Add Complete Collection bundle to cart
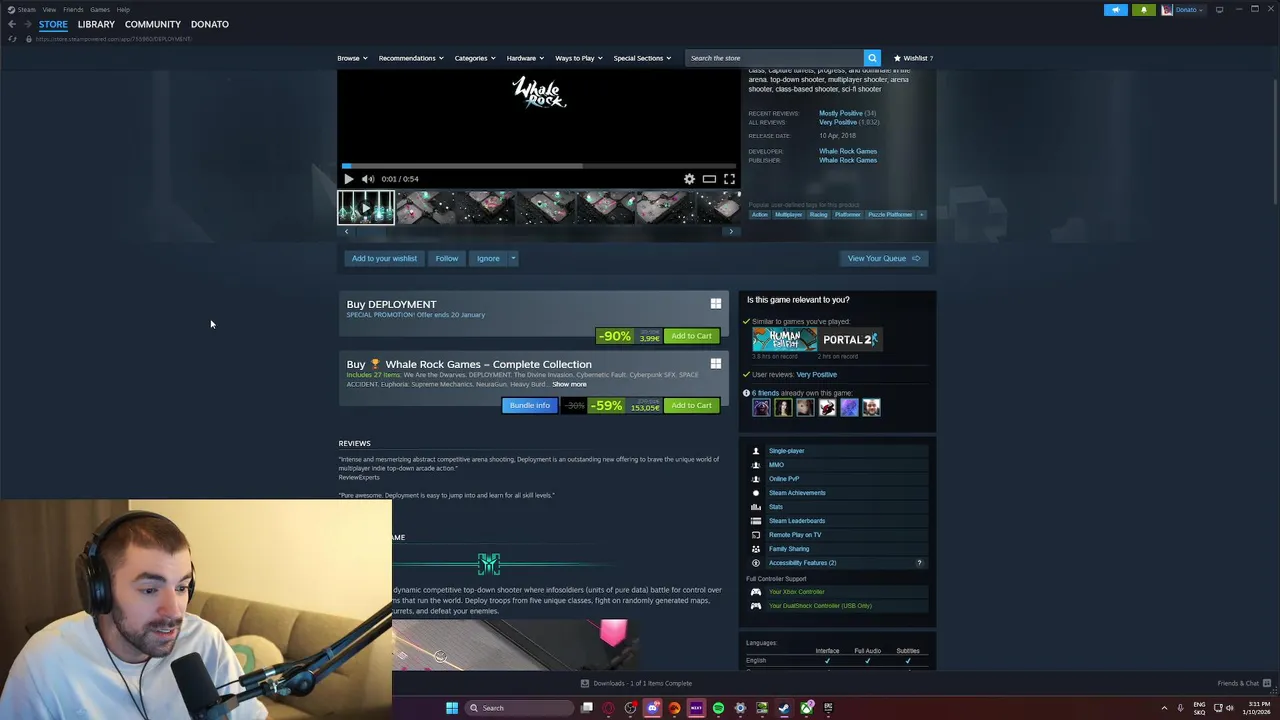Image resolution: width=1280 pixels, height=720 pixels. pyautogui.click(x=692, y=405)
